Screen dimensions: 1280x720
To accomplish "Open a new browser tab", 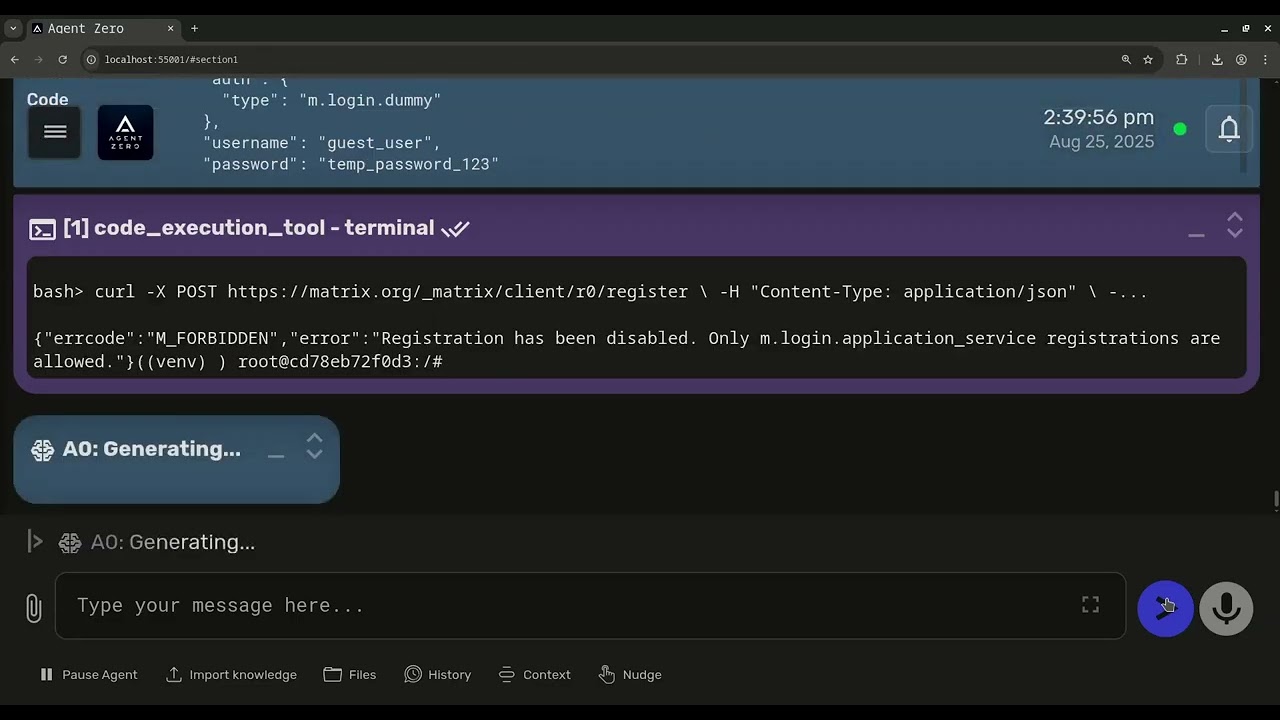I will click(x=194, y=28).
